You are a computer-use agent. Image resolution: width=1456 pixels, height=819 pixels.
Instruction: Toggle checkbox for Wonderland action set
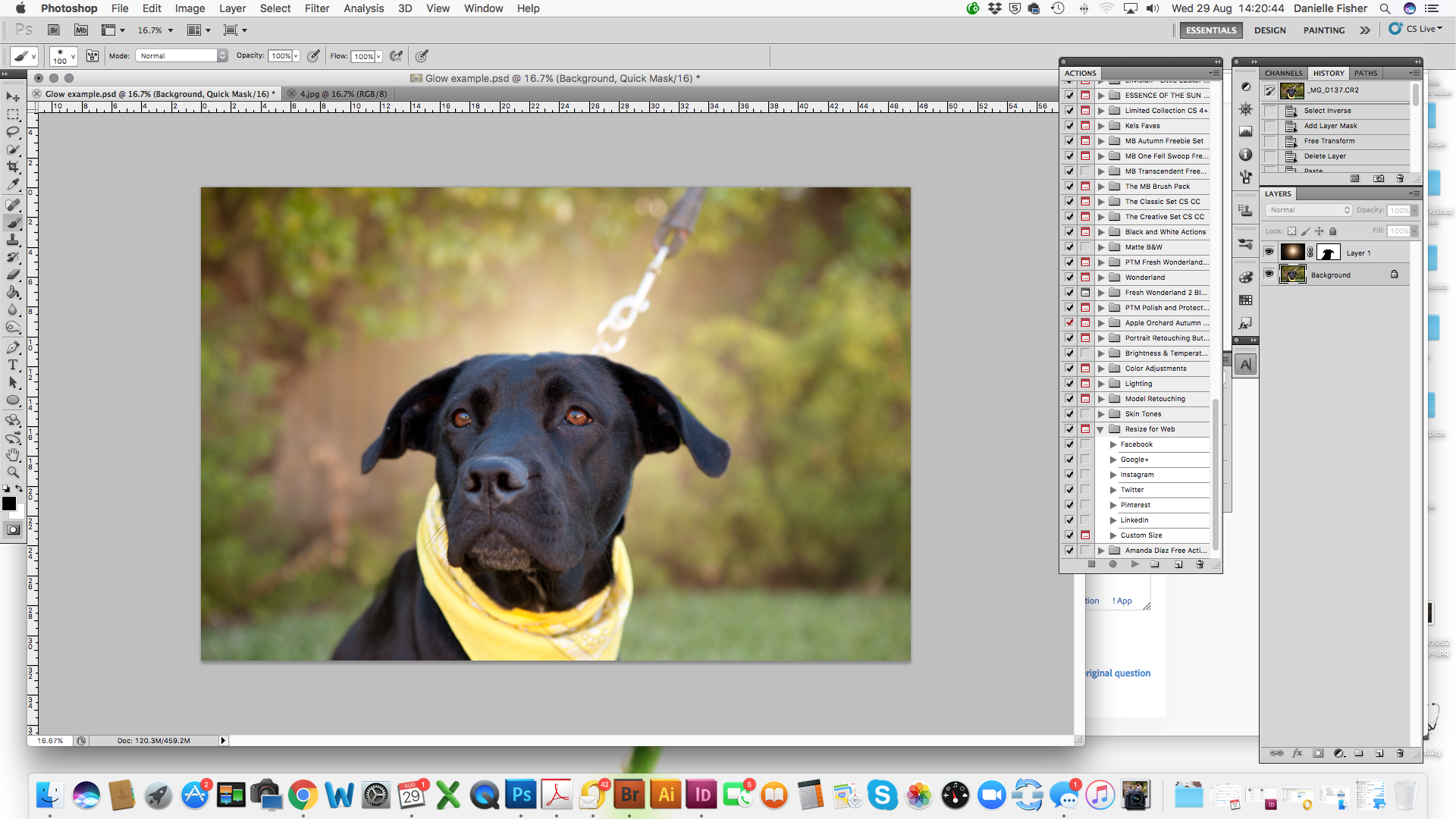1069,278
